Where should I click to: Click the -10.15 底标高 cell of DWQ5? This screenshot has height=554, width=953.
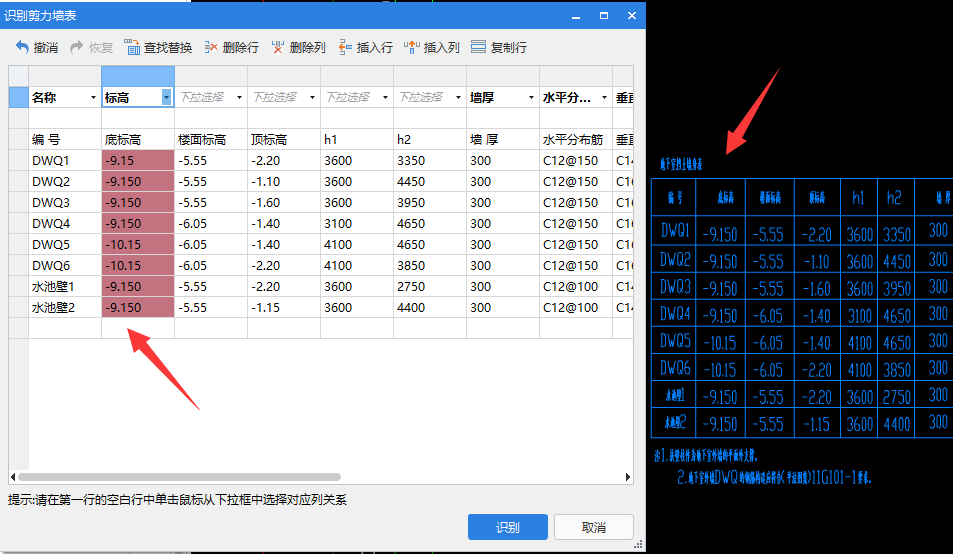coord(138,244)
